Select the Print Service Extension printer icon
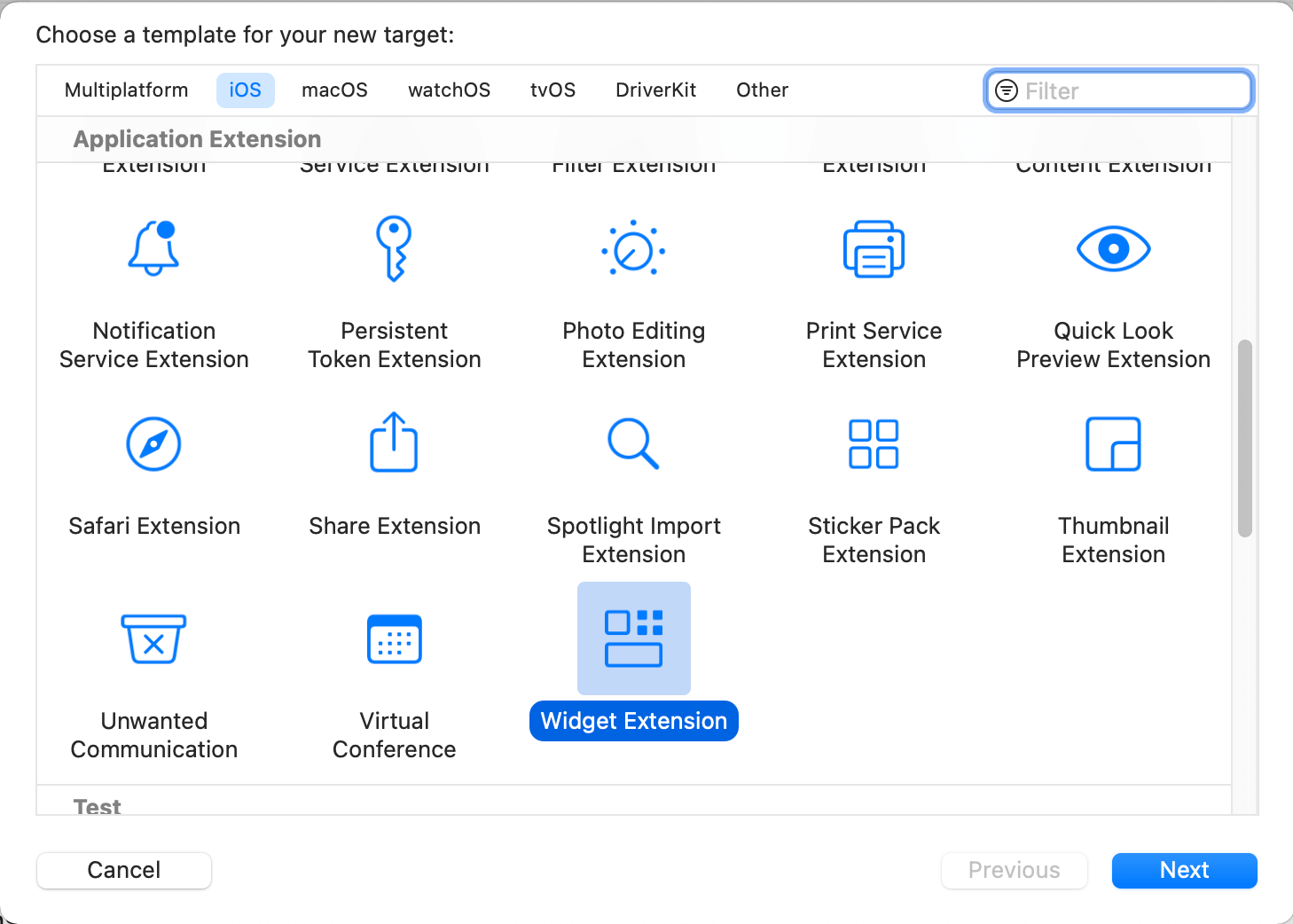This screenshot has width=1293, height=924. pos(874,249)
